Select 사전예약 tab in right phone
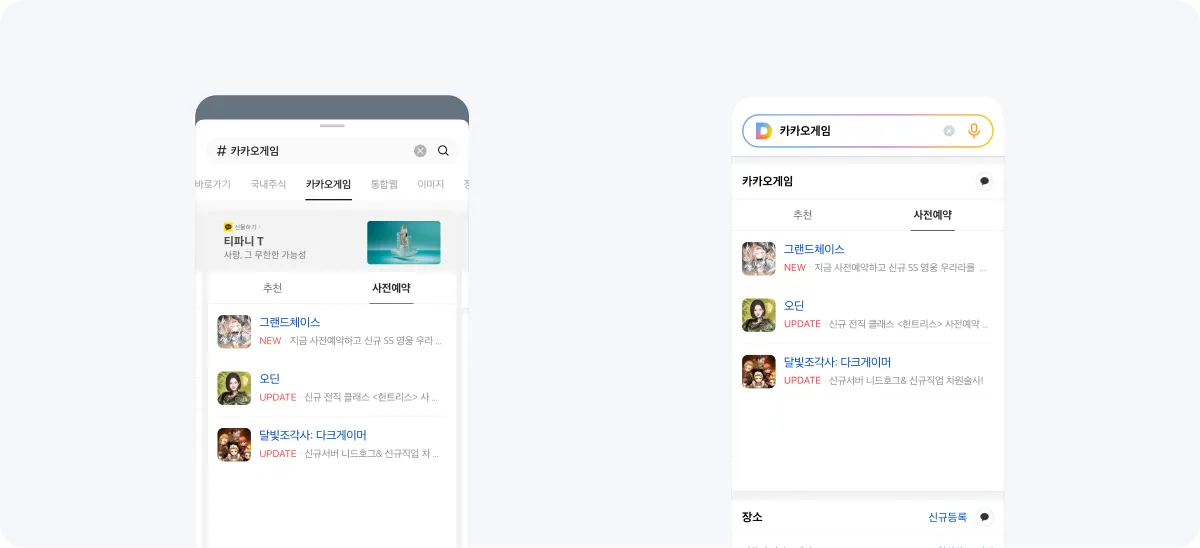This screenshot has height=548, width=1200. (x=932, y=215)
